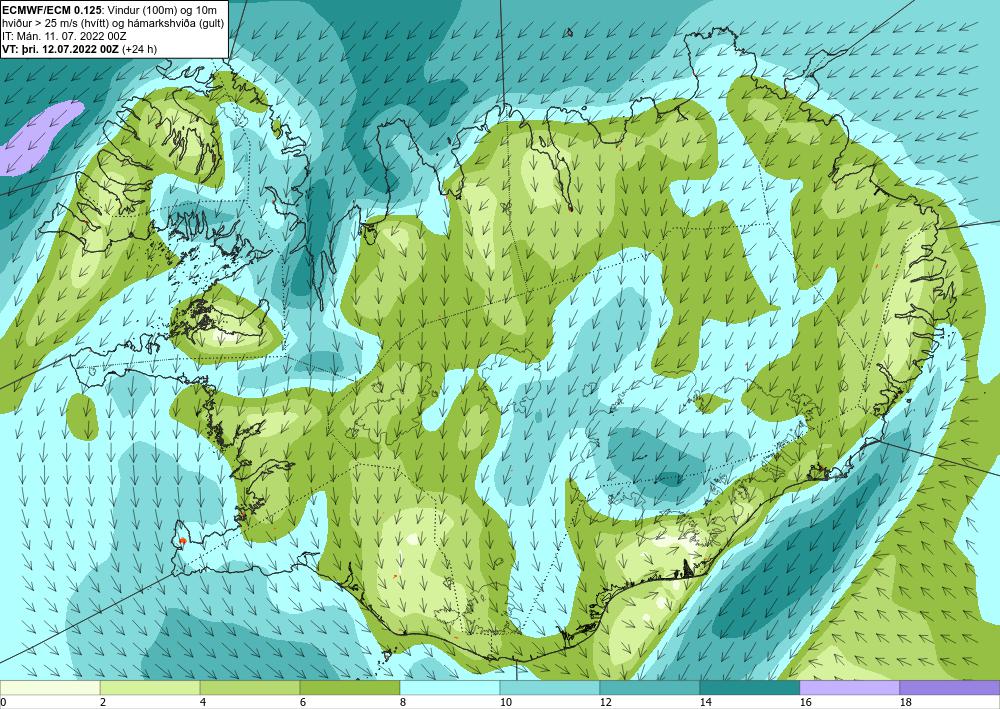Image resolution: width=1000 pixels, height=709 pixels.
Task: Click the legend scale value "18"
Action: coord(905,702)
